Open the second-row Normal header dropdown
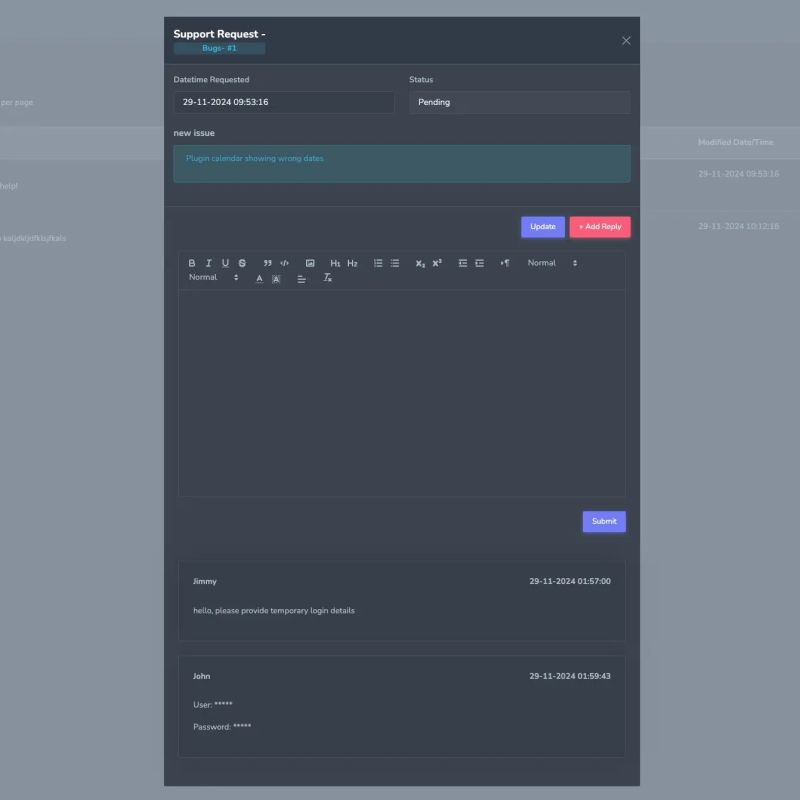800x800 pixels. click(213, 278)
